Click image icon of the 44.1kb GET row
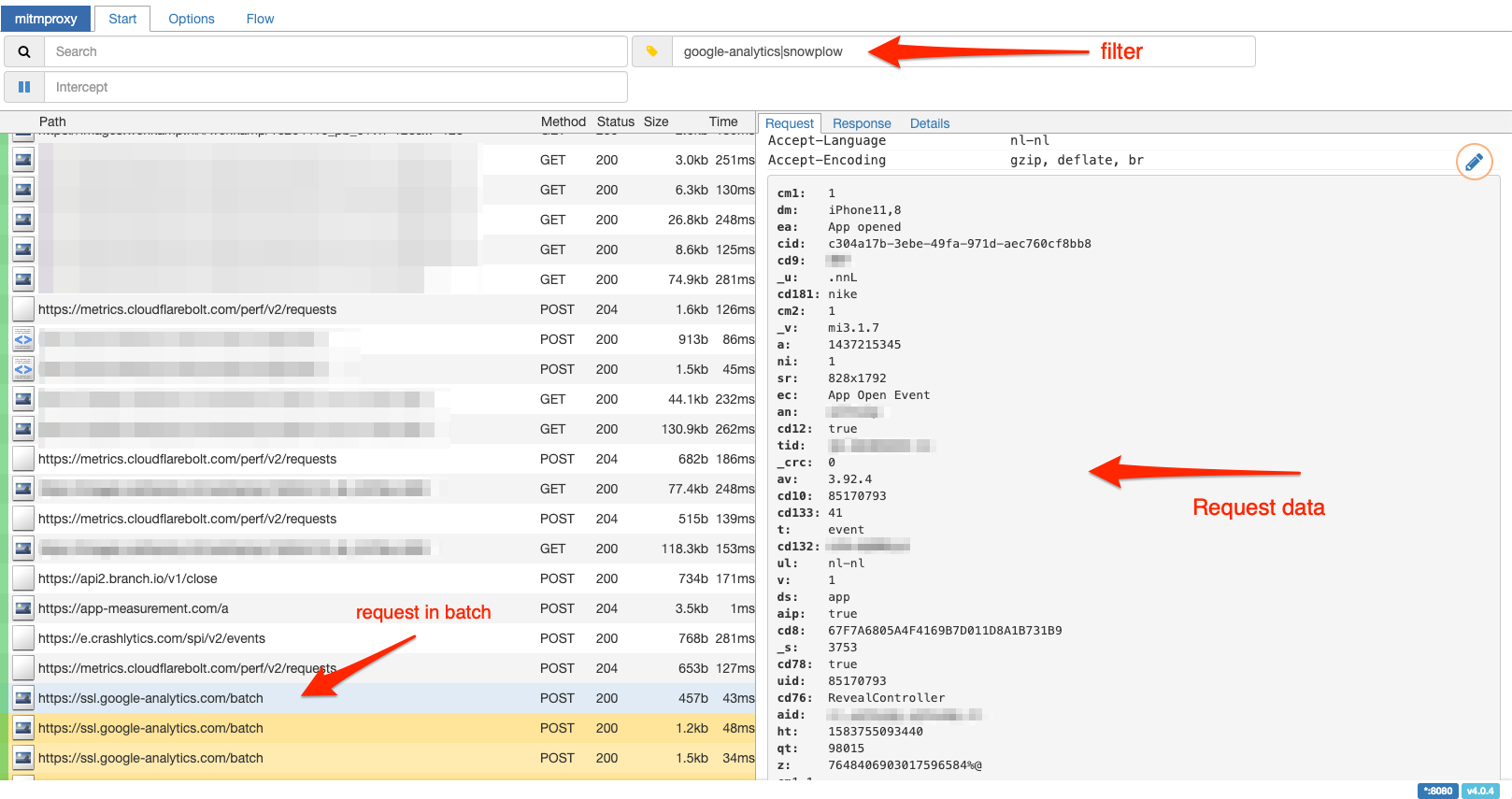This screenshot has width=1512, height=799. click(23, 399)
